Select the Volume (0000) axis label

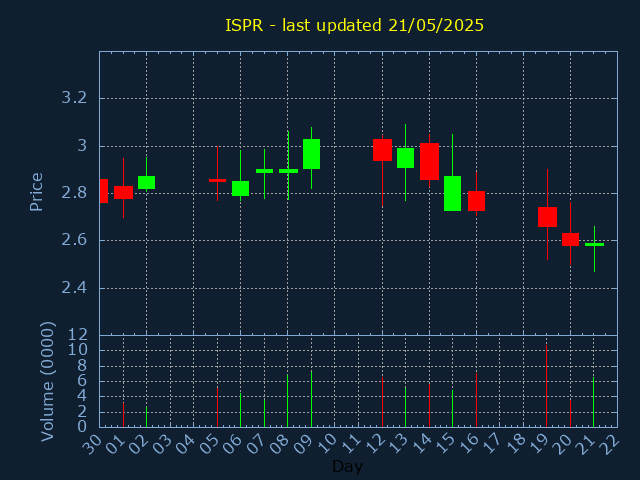pyautogui.click(x=47, y=381)
